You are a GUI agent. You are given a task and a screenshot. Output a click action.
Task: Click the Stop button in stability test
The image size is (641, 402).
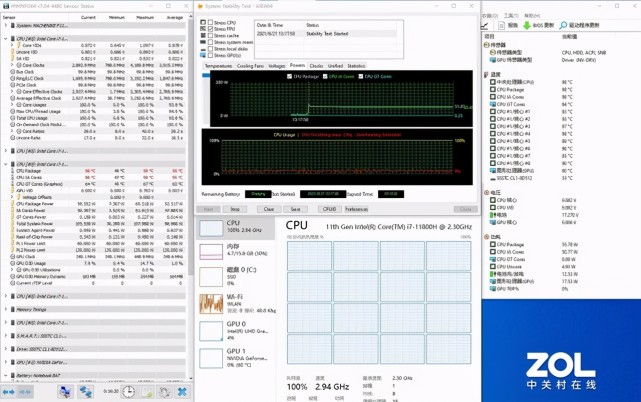tap(235, 209)
